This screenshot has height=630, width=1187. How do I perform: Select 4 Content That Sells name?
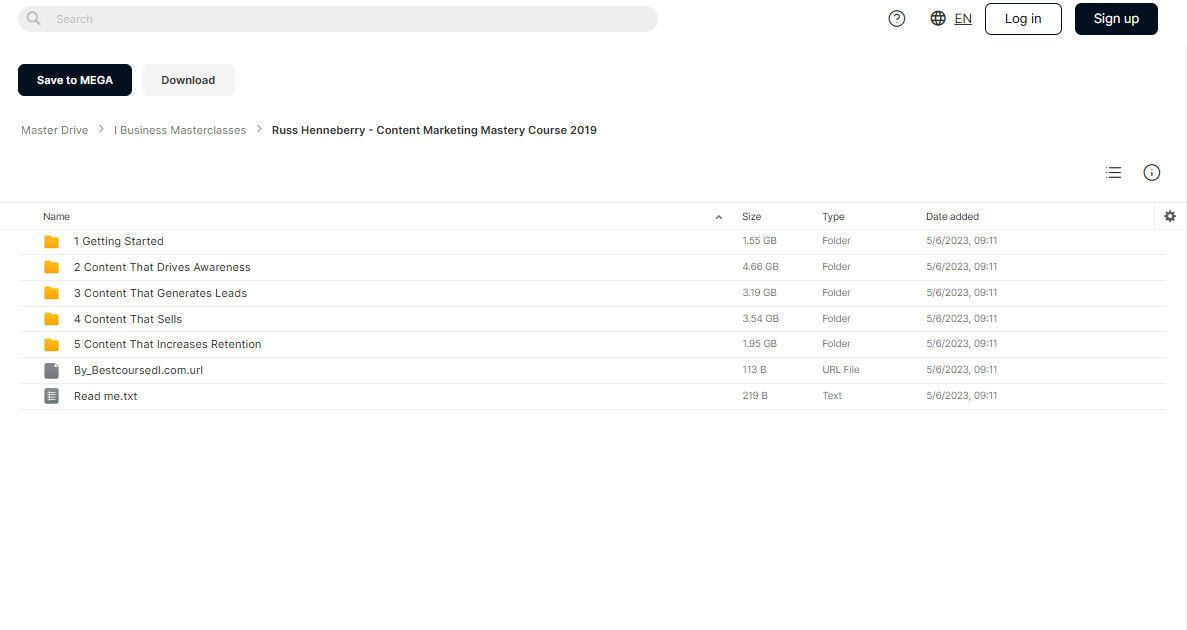click(128, 320)
